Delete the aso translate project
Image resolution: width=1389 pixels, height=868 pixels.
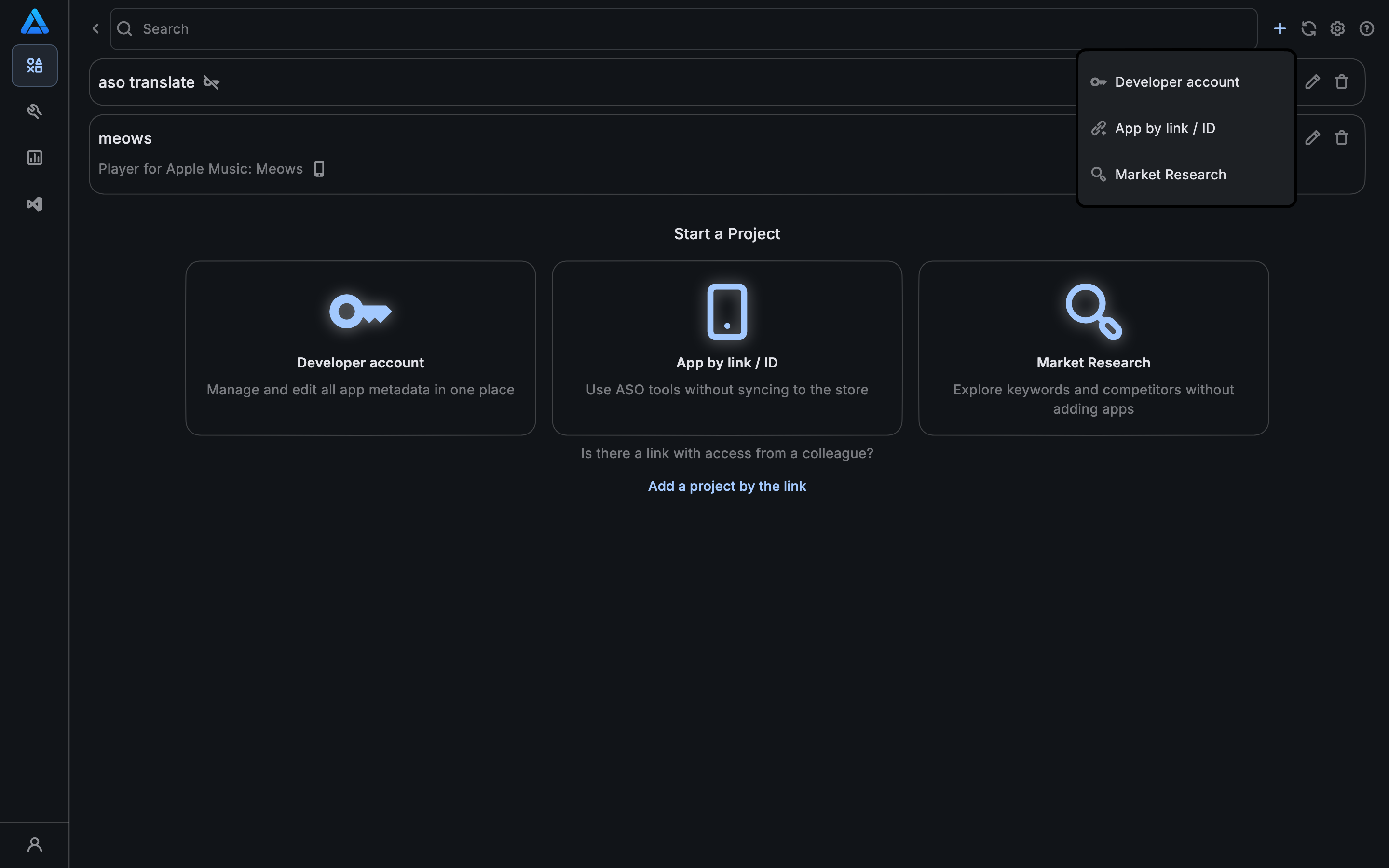[x=1341, y=82]
